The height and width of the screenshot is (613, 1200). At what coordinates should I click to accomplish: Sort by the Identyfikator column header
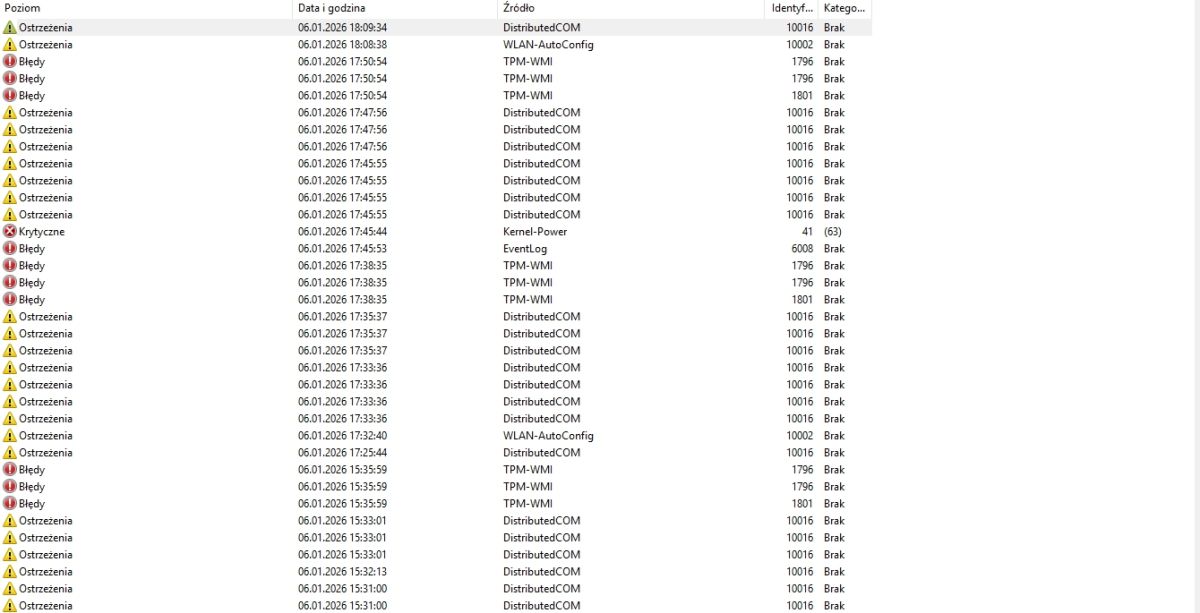[792, 8]
